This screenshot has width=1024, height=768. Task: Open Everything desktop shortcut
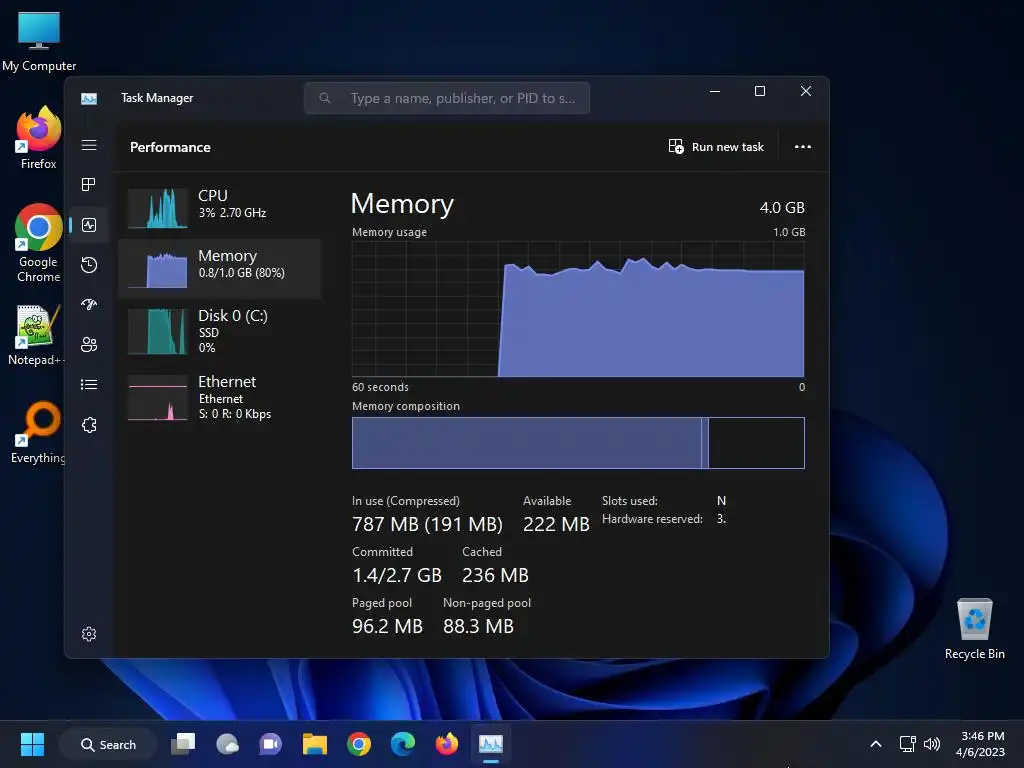(38, 432)
